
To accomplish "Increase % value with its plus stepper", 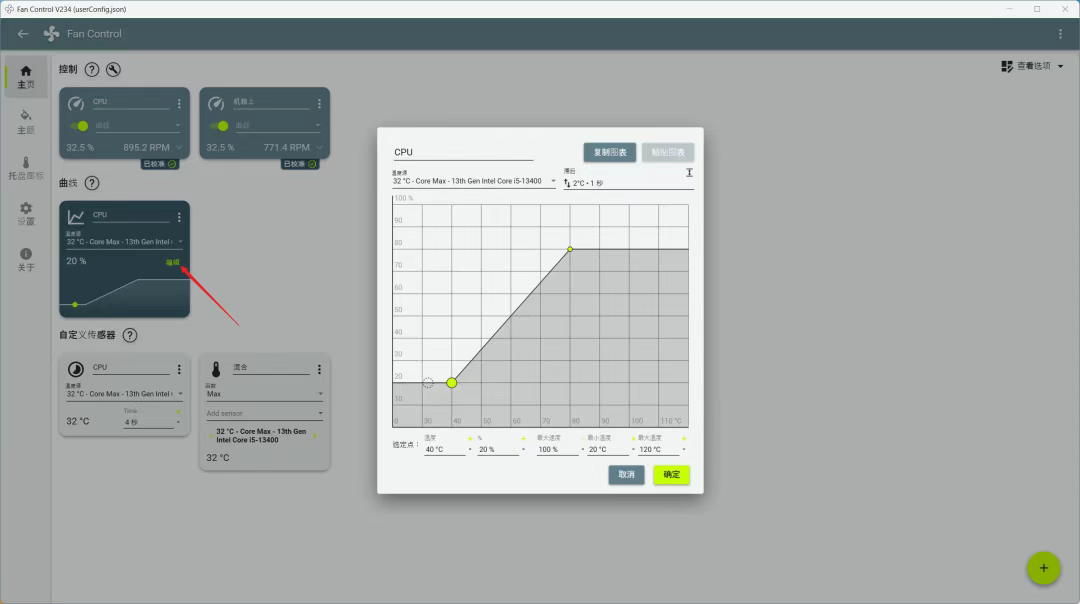I will pos(523,439).
